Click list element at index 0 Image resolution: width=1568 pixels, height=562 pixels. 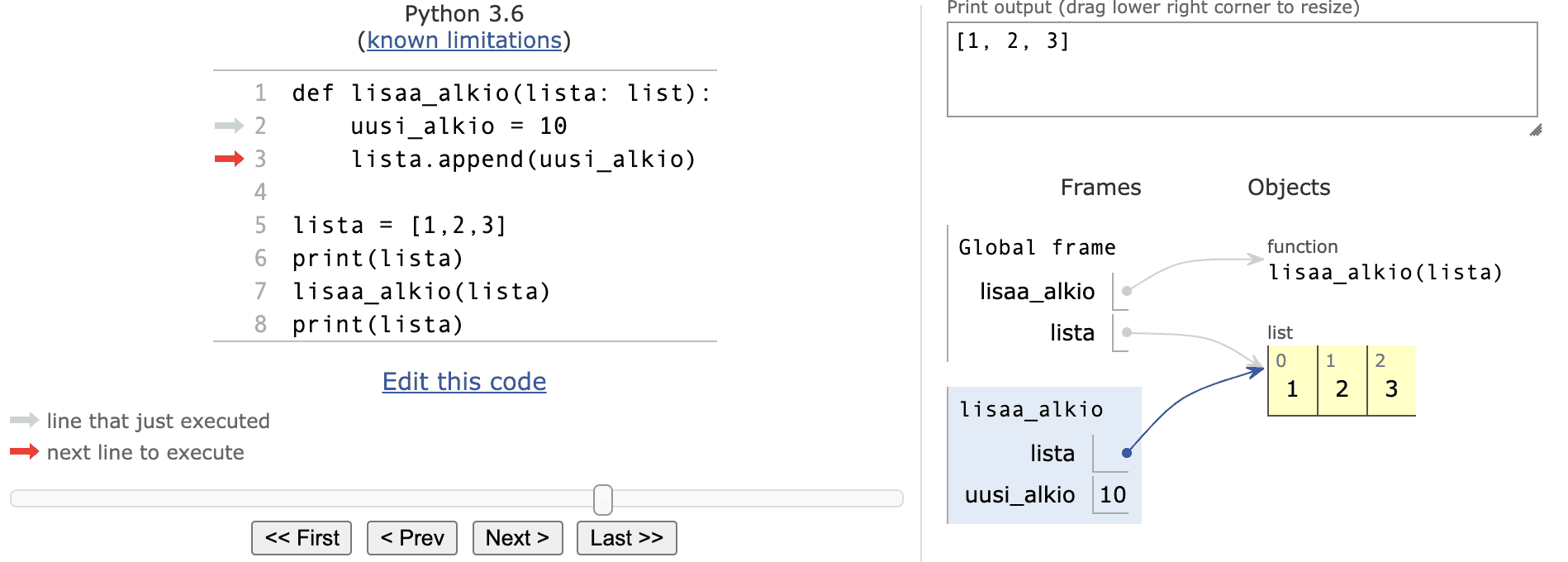pos(1292,388)
